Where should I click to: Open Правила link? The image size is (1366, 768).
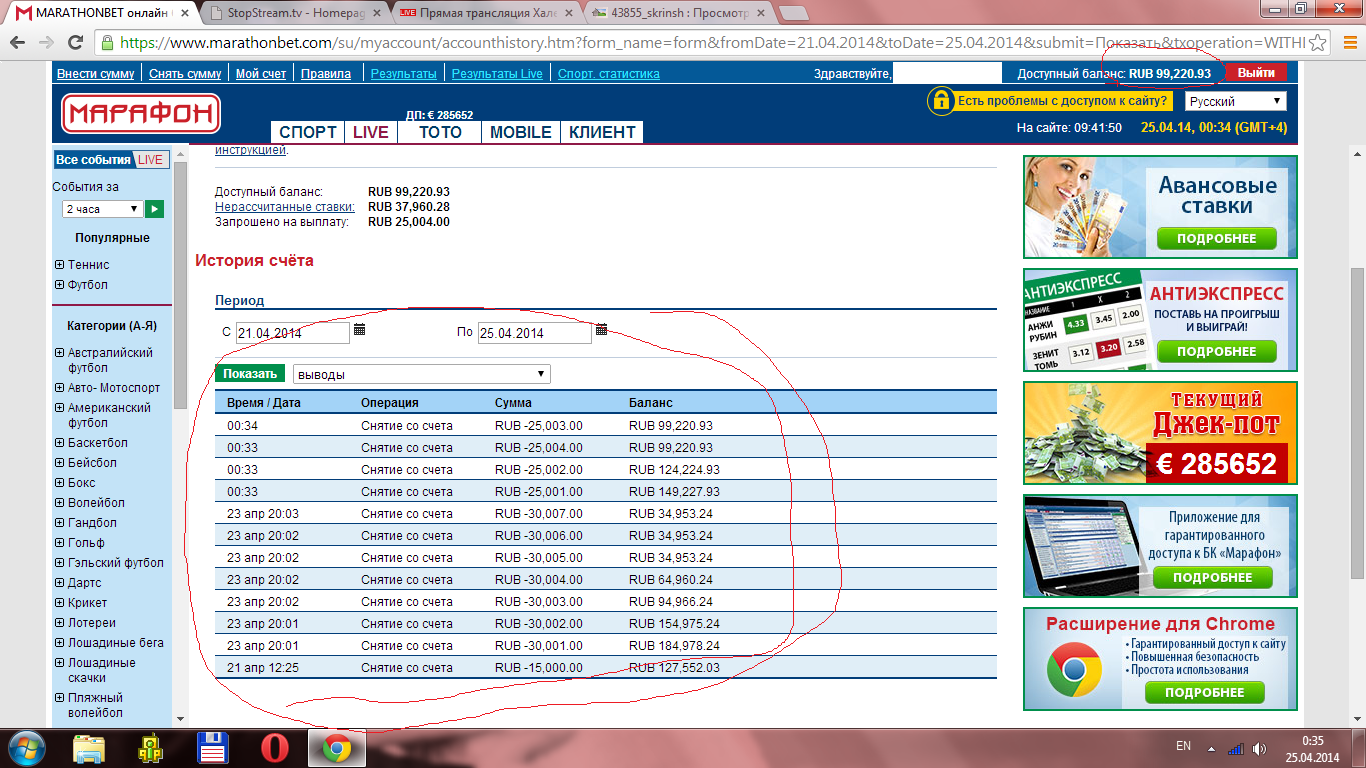[x=326, y=74]
